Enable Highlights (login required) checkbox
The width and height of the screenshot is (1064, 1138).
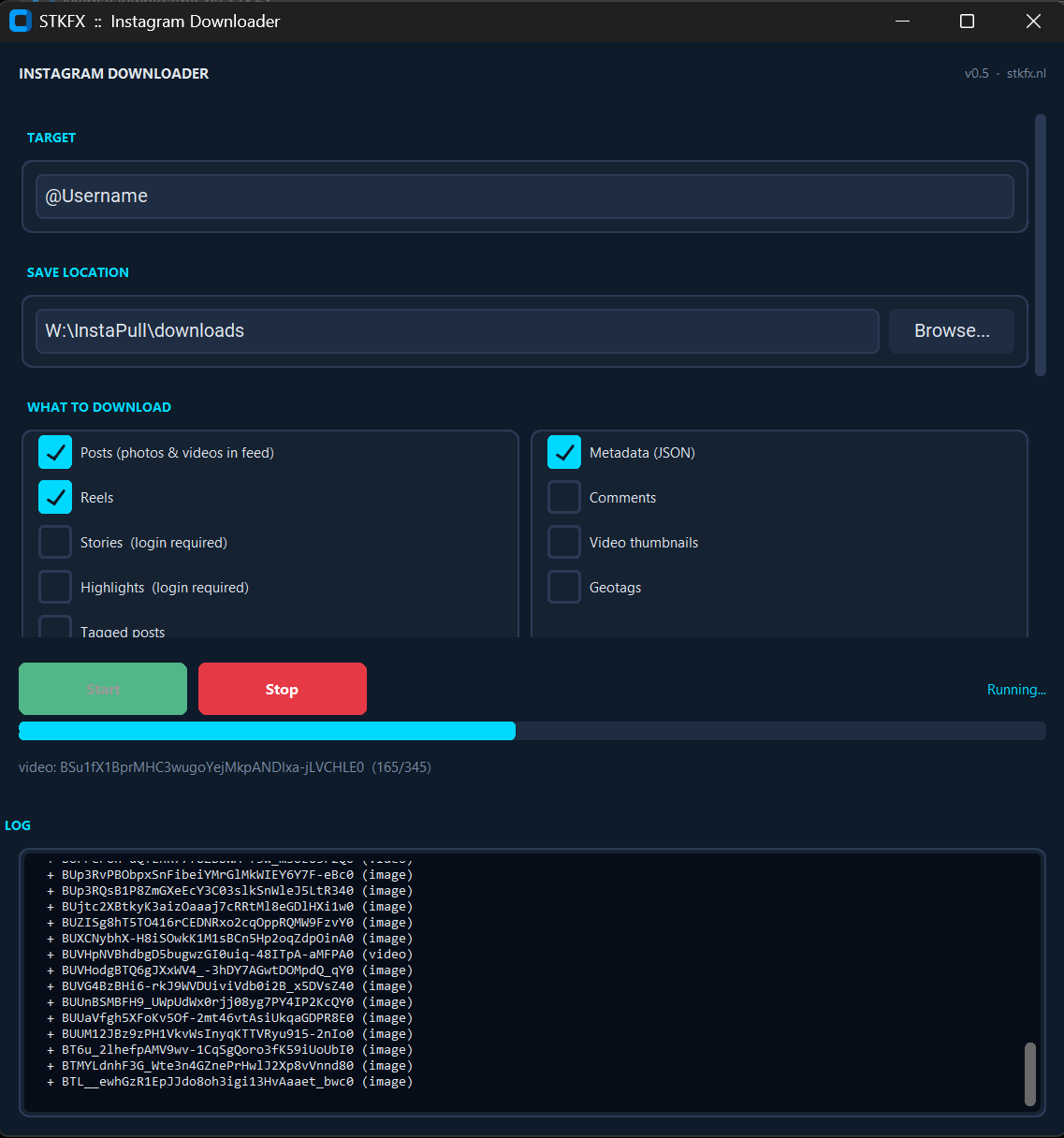click(55, 587)
